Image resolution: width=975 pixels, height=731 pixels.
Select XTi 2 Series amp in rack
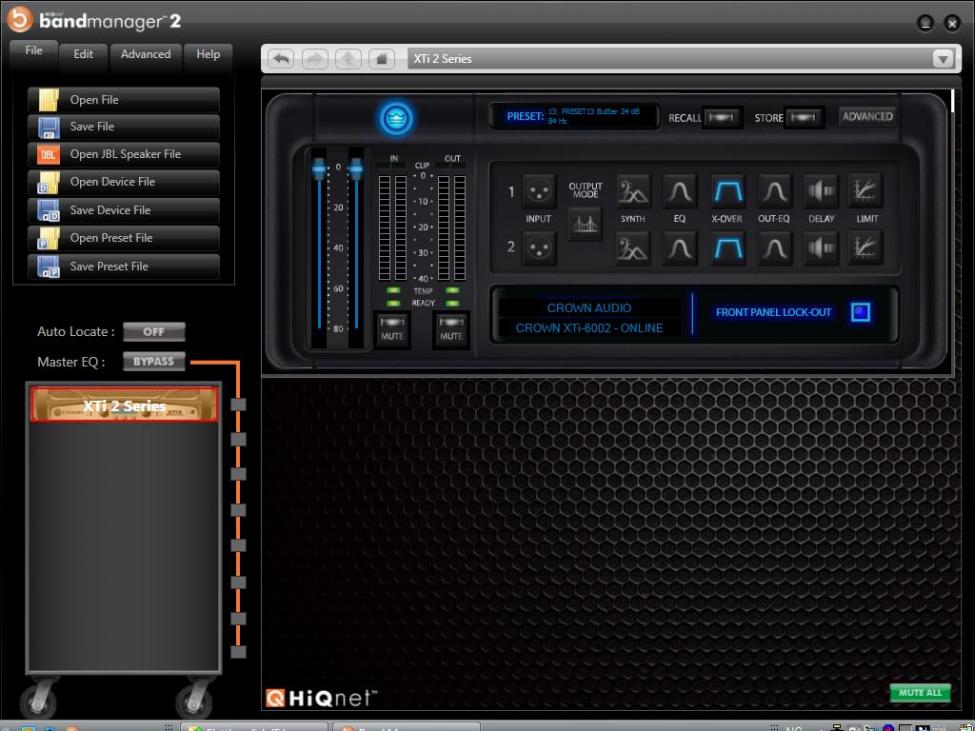[124, 404]
